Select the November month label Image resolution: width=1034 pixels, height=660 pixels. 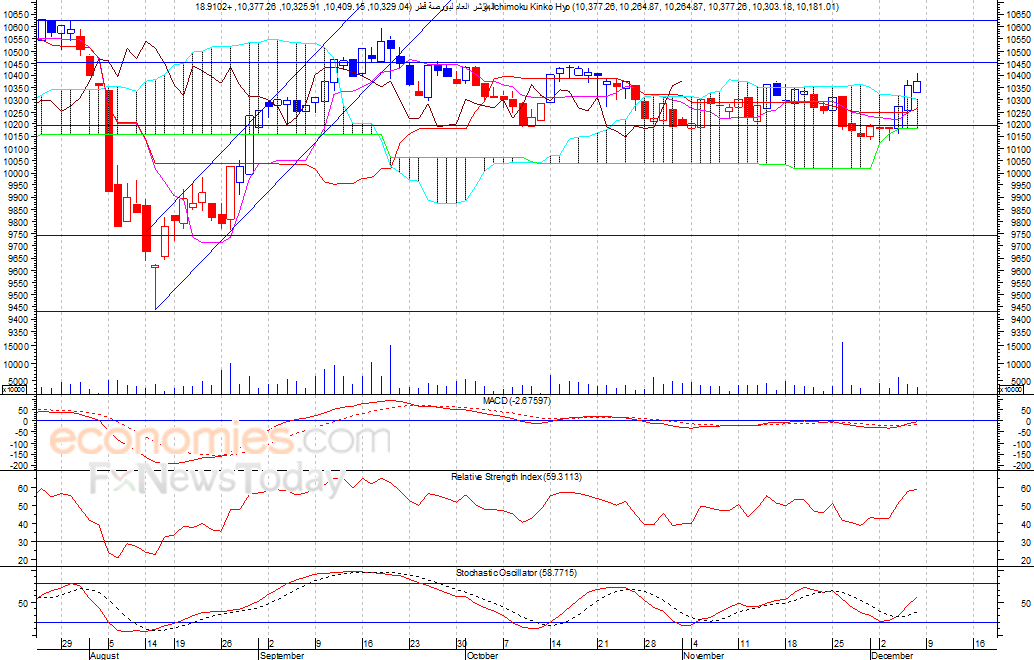(704, 655)
